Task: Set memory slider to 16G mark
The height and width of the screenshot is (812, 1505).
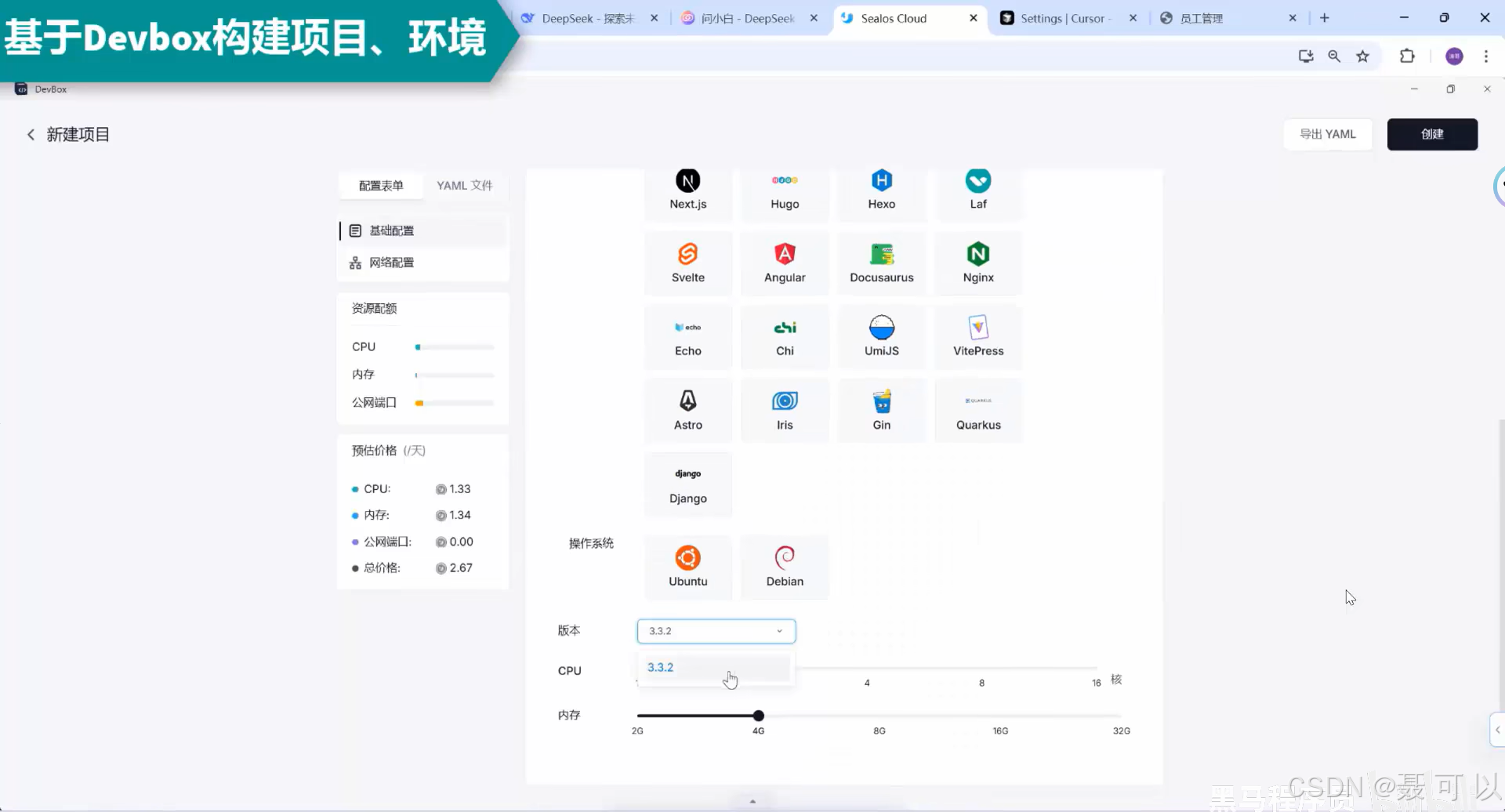Action: coord(1000,716)
